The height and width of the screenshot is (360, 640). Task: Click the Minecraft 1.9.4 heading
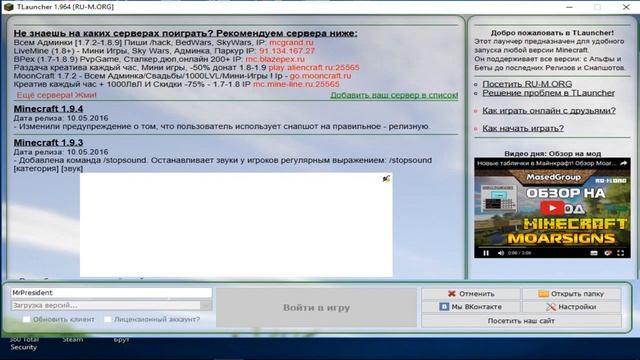pyautogui.click(x=48, y=109)
